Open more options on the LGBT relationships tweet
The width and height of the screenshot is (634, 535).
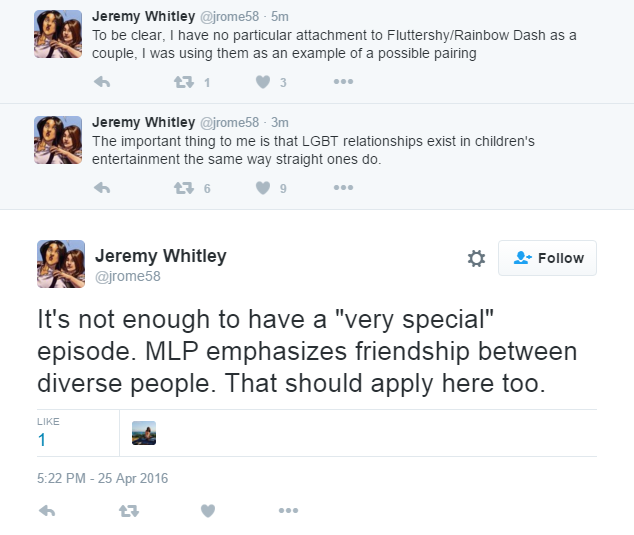343,187
